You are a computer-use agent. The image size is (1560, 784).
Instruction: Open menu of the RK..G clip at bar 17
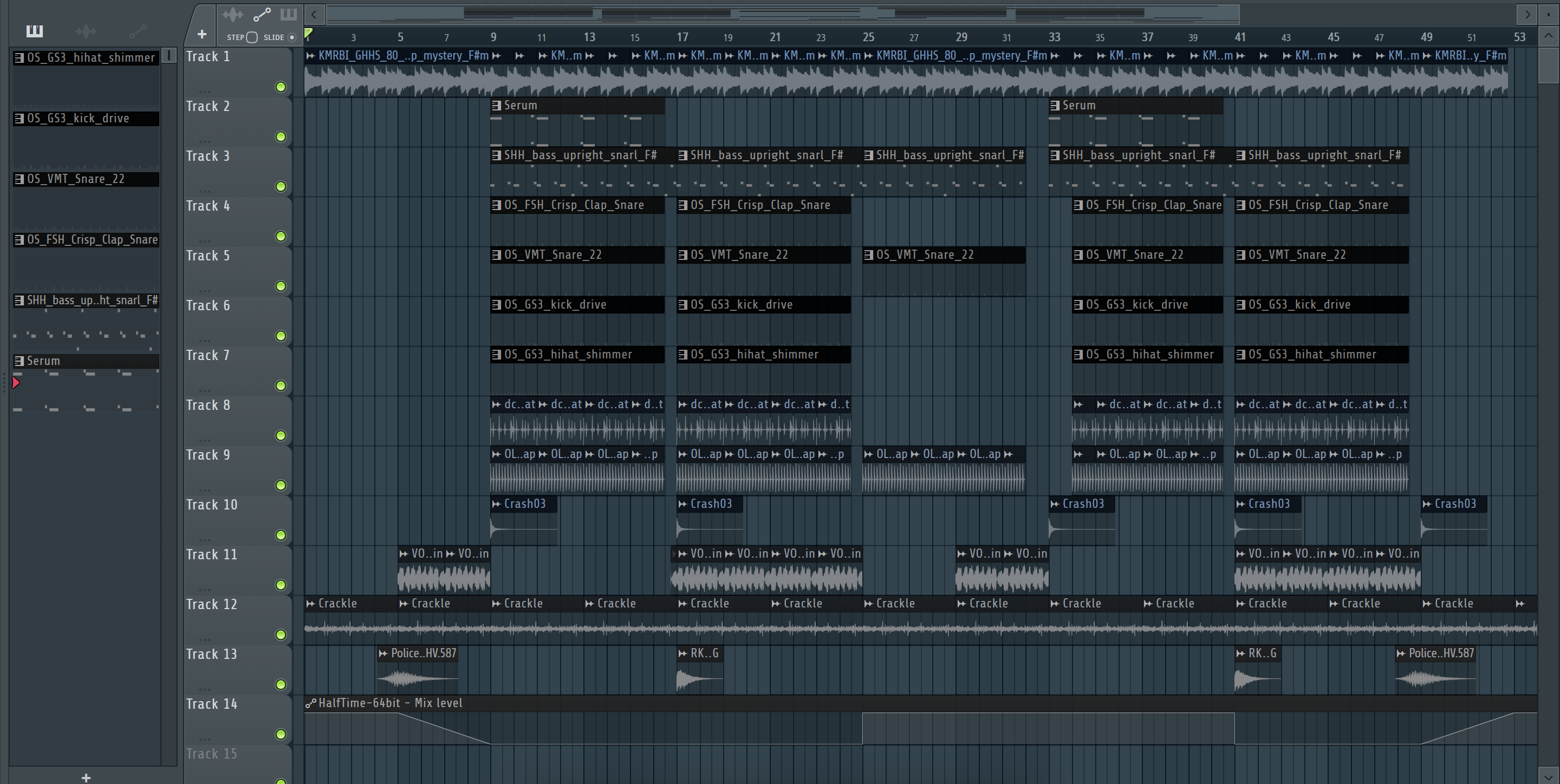[682, 653]
